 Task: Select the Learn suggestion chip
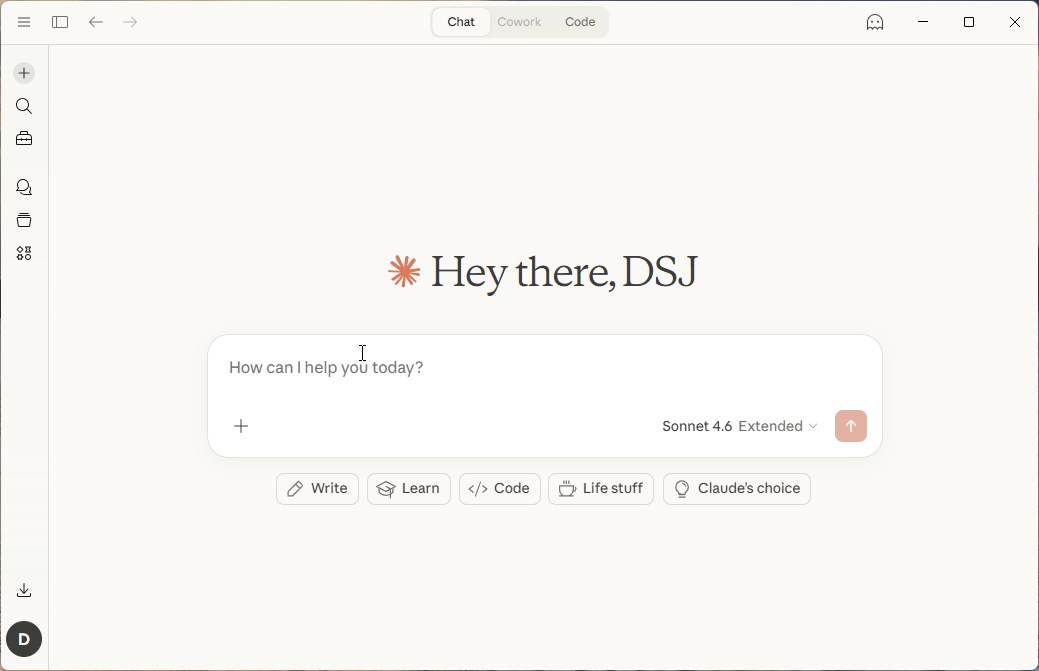coord(409,489)
